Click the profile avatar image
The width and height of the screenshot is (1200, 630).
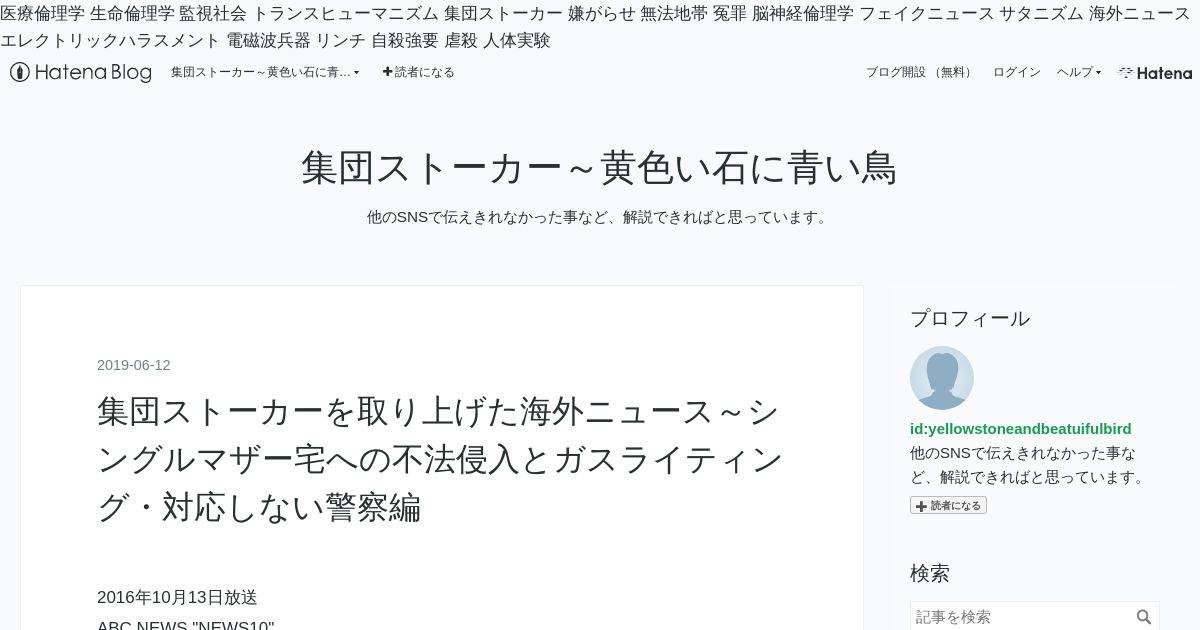point(942,378)
